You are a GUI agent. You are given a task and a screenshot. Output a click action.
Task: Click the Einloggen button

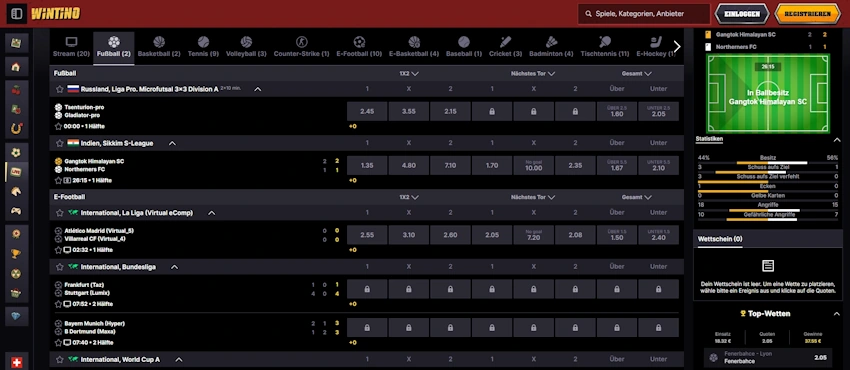(x=742, y=14)
